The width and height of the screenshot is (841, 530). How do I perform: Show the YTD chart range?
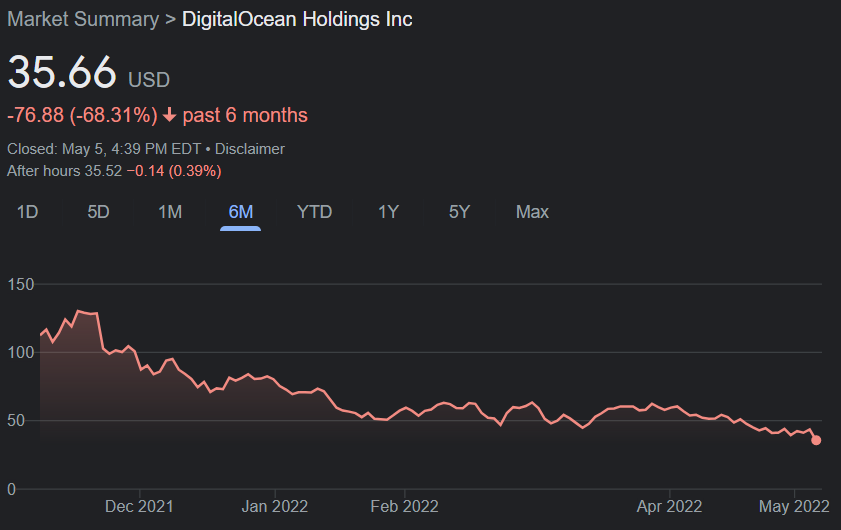tap(314, 212)
